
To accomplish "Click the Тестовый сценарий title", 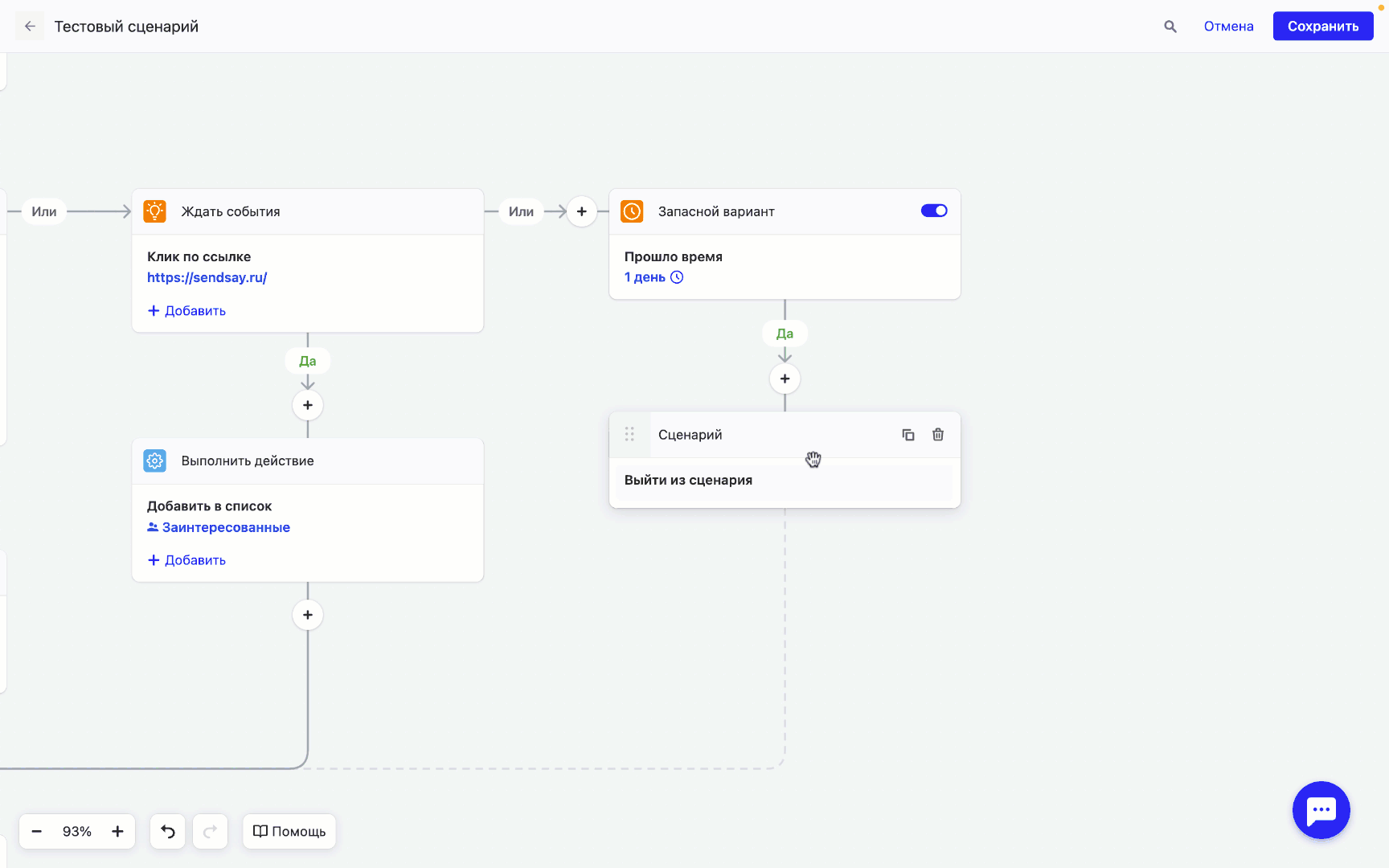I will pos(126,27).
